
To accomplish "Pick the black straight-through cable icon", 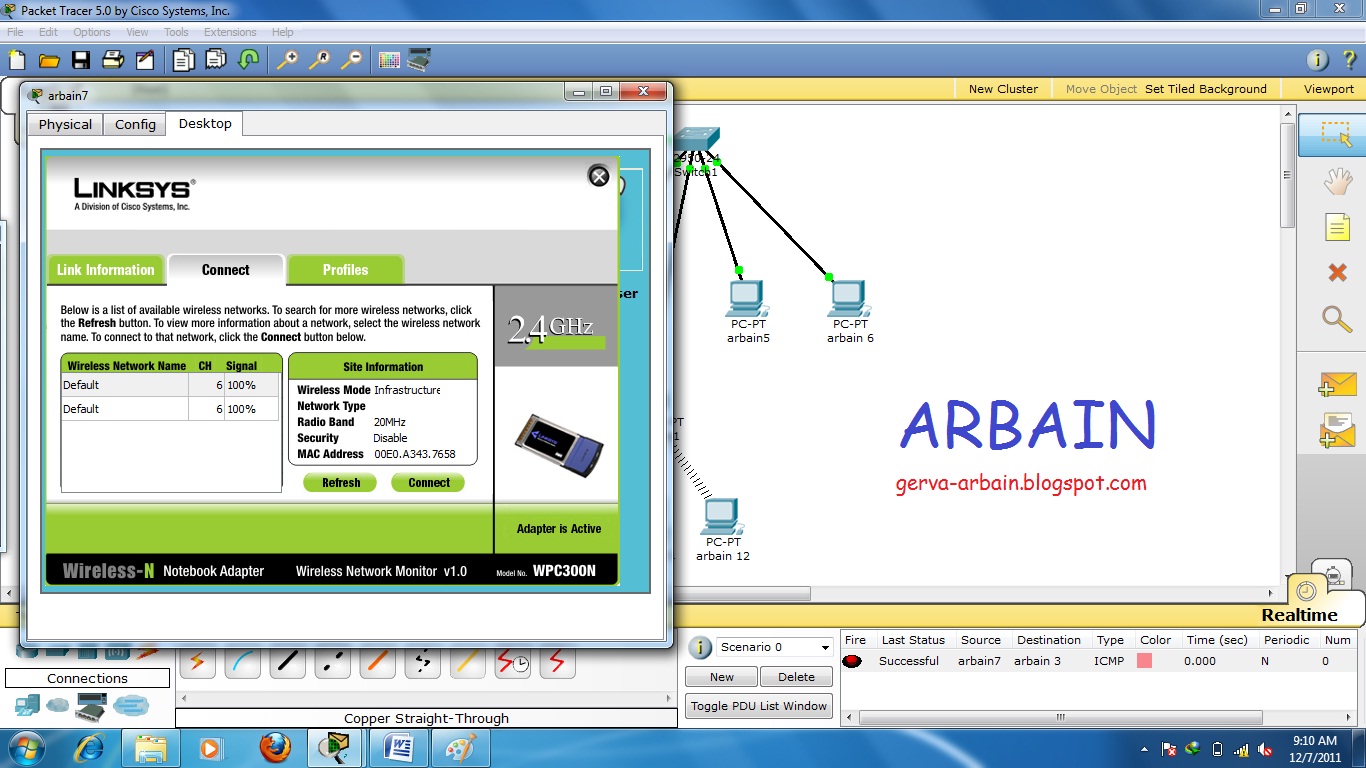I will [x=288, y=661].
